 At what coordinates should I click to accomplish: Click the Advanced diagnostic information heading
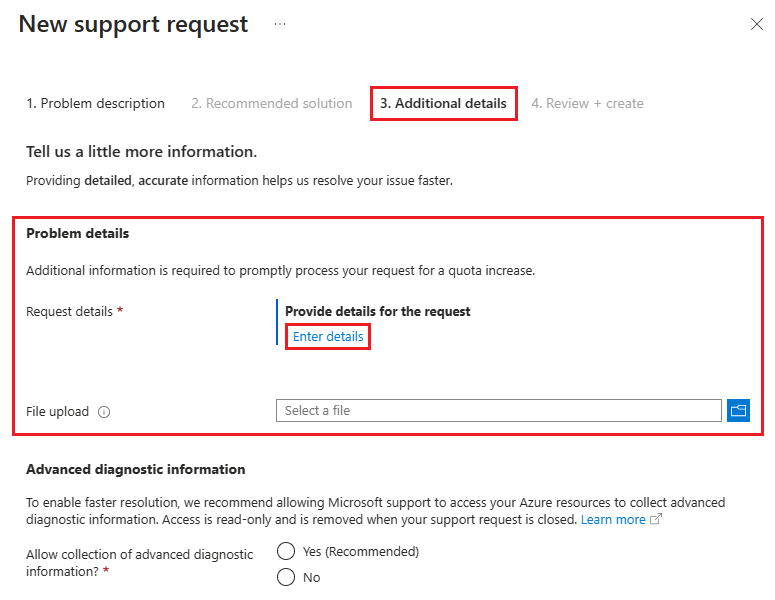pyautogui.click(x=135, y=469)
